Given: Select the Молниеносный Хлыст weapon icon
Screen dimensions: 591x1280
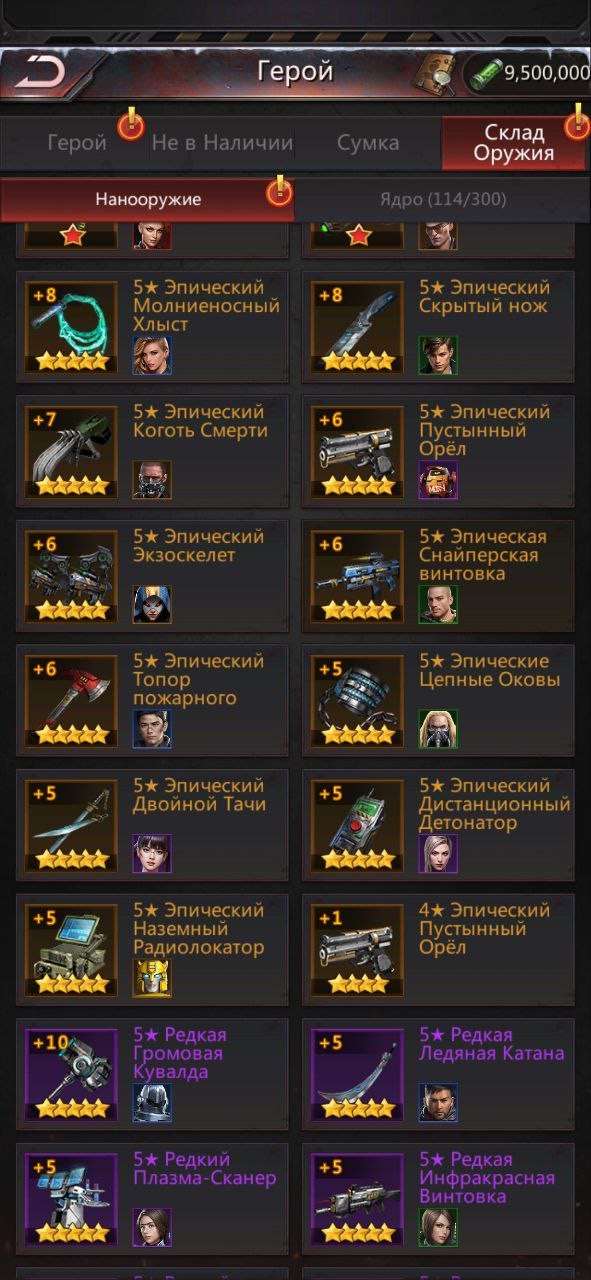Looking at the screenshot, I should click(72, 326).
